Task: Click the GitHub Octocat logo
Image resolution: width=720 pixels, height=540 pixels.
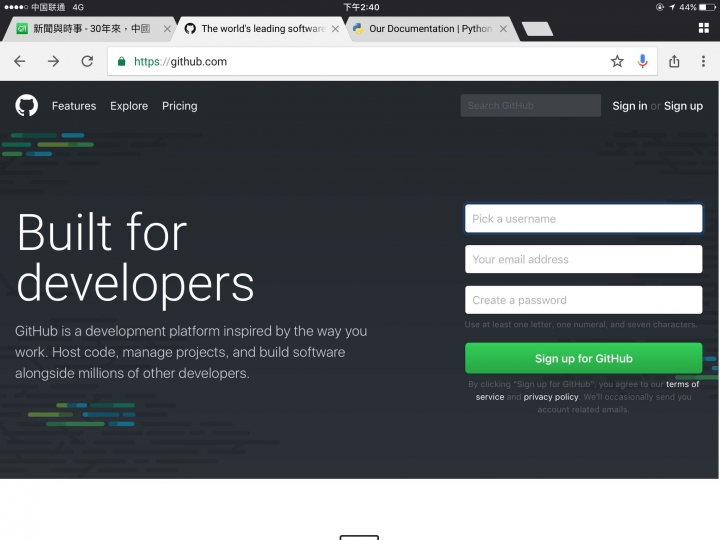Action: [27, 106]
